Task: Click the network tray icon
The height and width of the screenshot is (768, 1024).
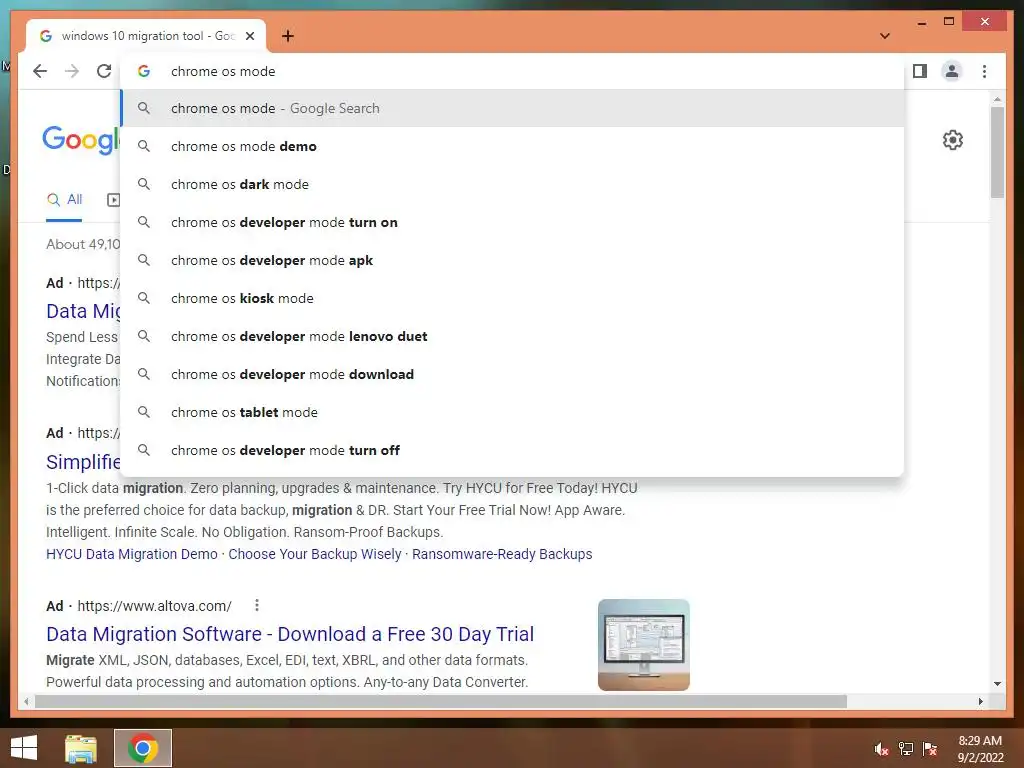Action: (x=906, y=749)
